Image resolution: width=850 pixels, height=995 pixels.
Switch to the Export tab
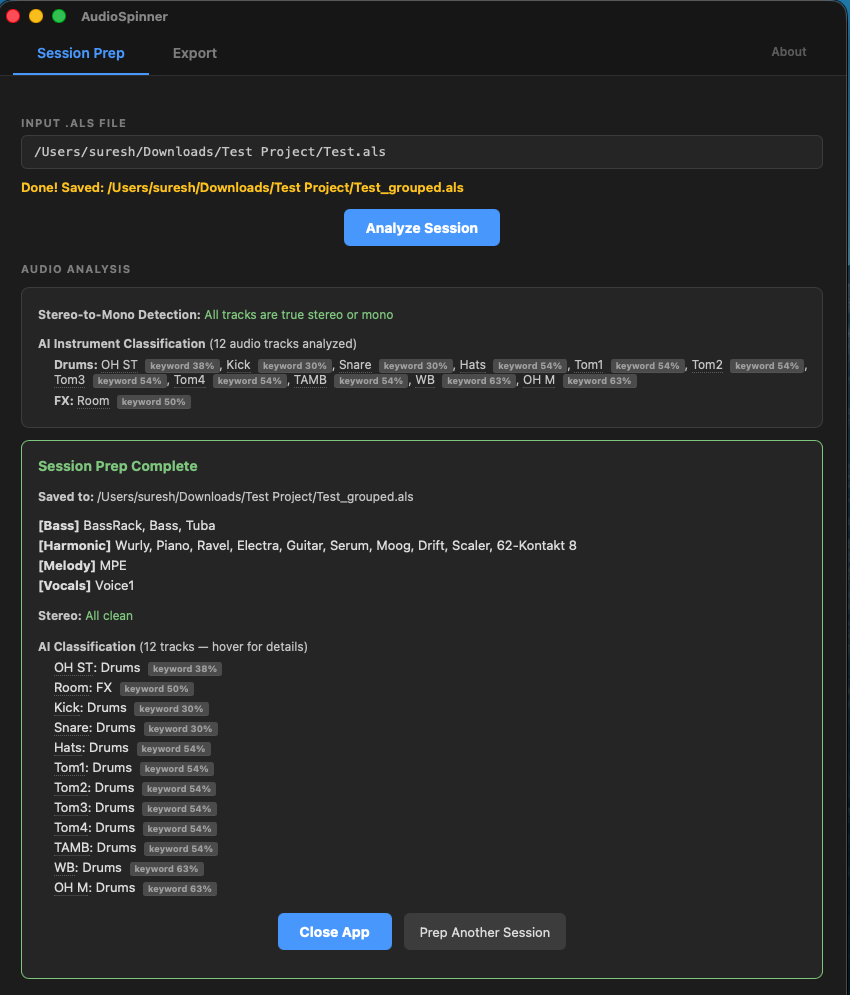[194, 53]
